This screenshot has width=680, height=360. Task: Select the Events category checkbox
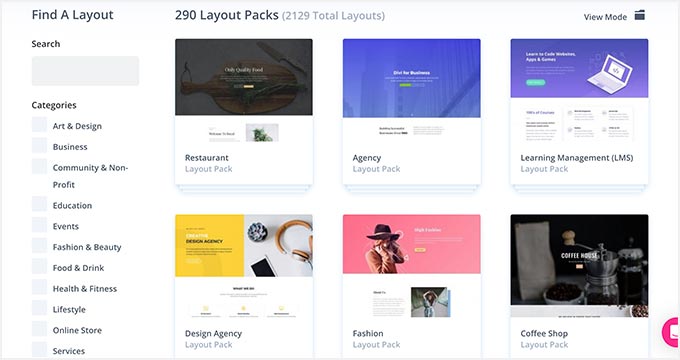coord(39,225)
